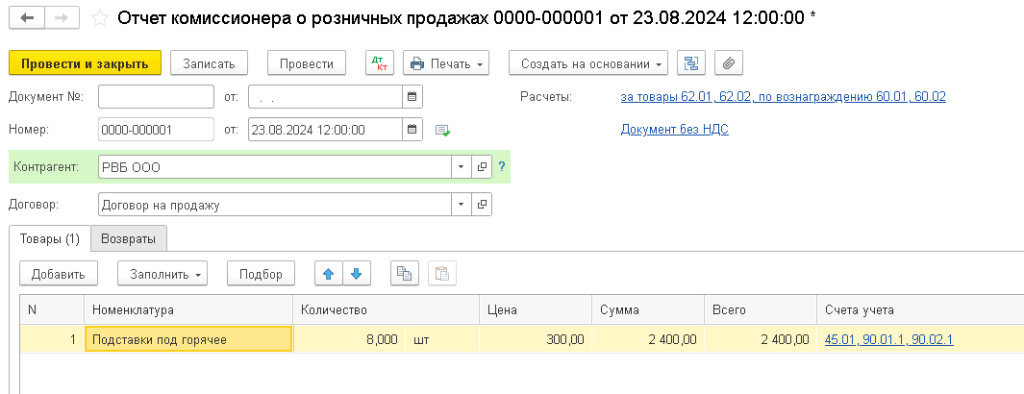This screenshot has height=394, width=1024.
Task: Focus the Документ № input field
Action: tap(156, 97)
